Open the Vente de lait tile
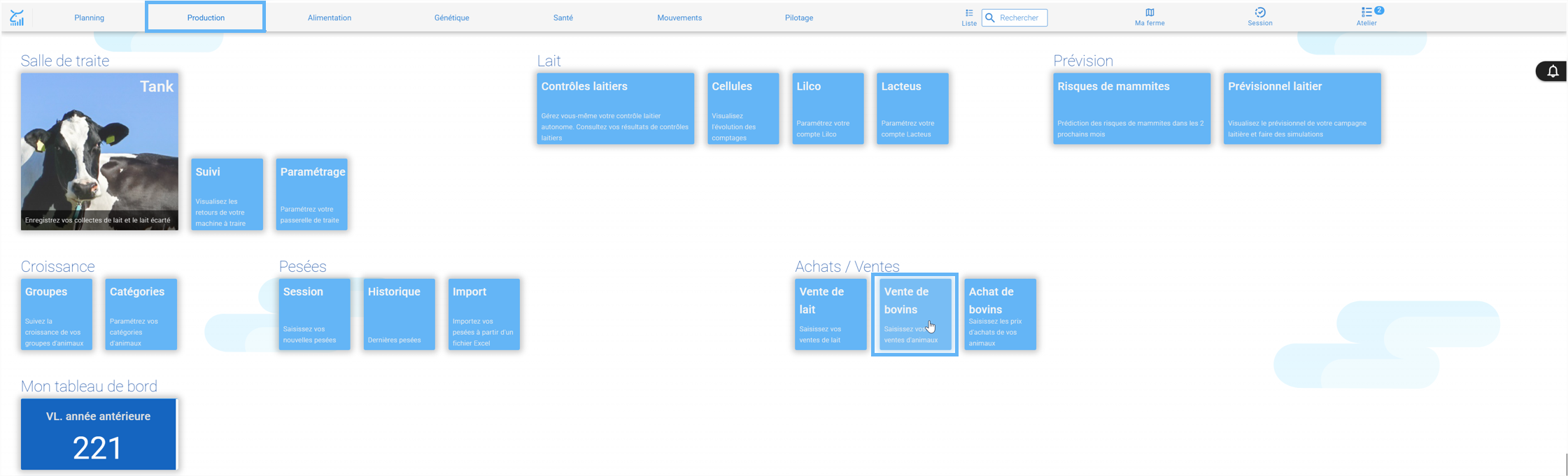The height and width of the screenshot is (476, 1568). pyautogui.click(x=831, y=315)
